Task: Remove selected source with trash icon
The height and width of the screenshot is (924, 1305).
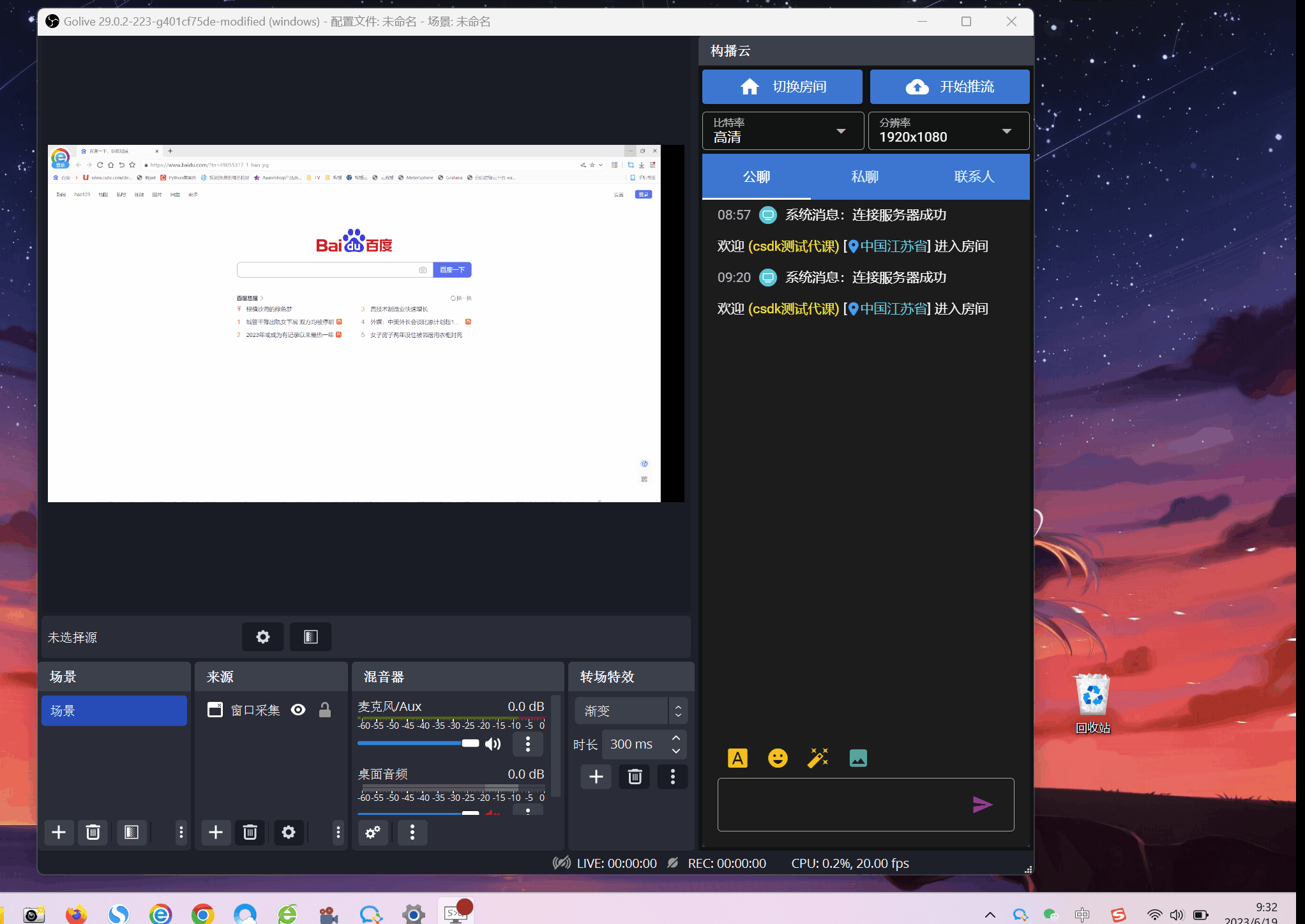Action: coord(250,832)
